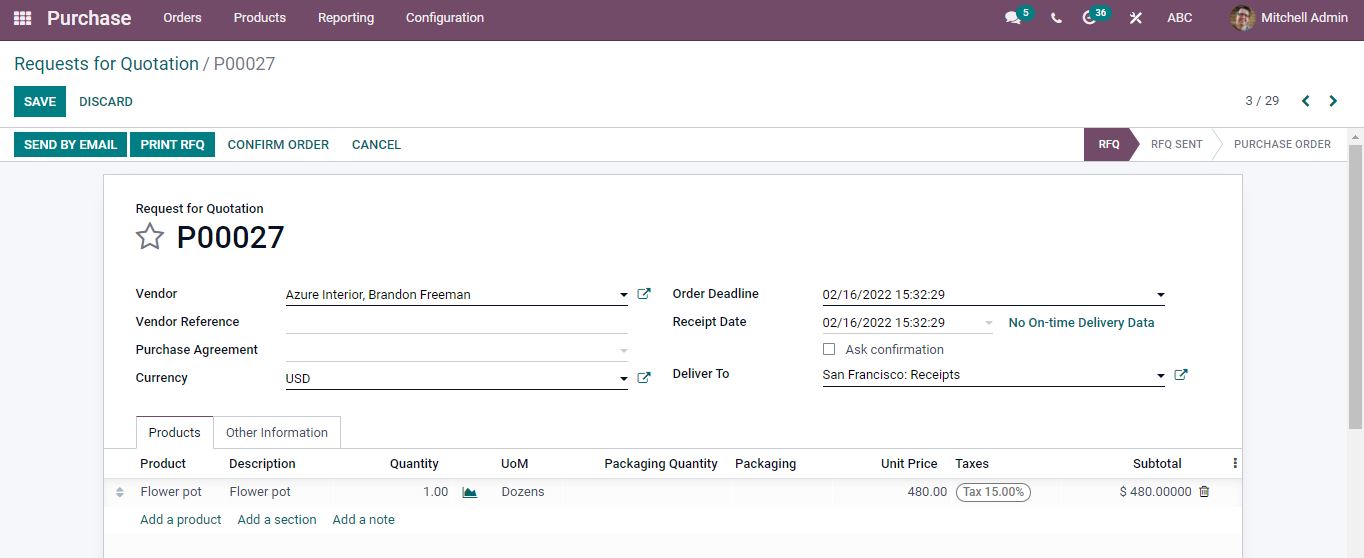The image size is (1364, 558).
Task: Open the conversations chat icon
Action: click(x=1013, y=18)
